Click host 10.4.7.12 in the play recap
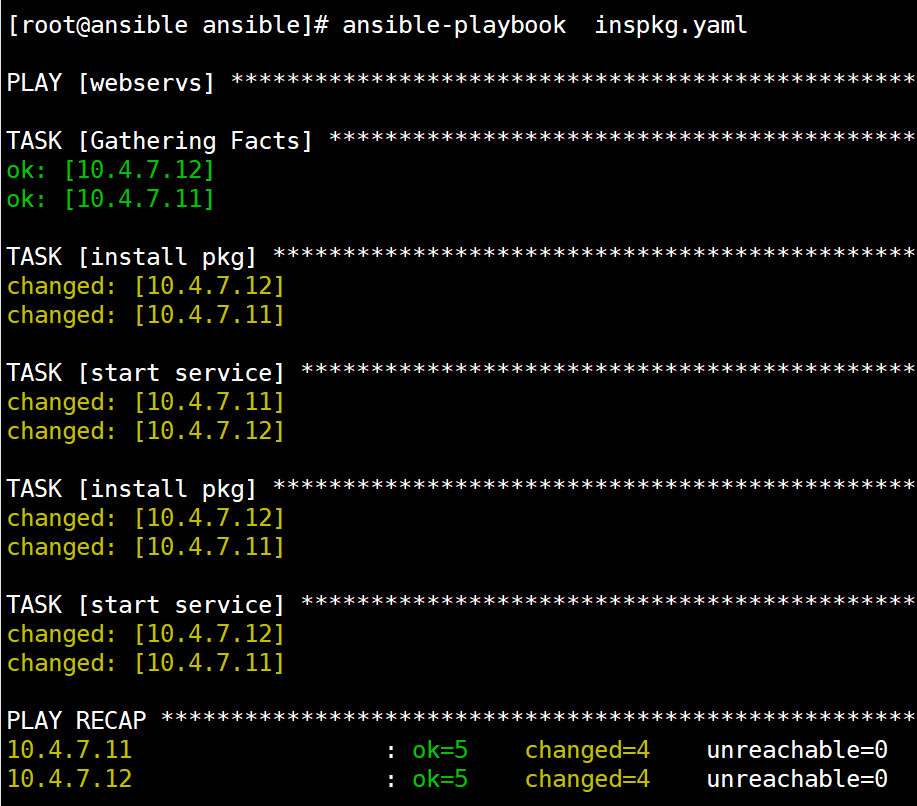Viewport: 917px width, 806px height. pyautogui.click(x=70, y=779)
